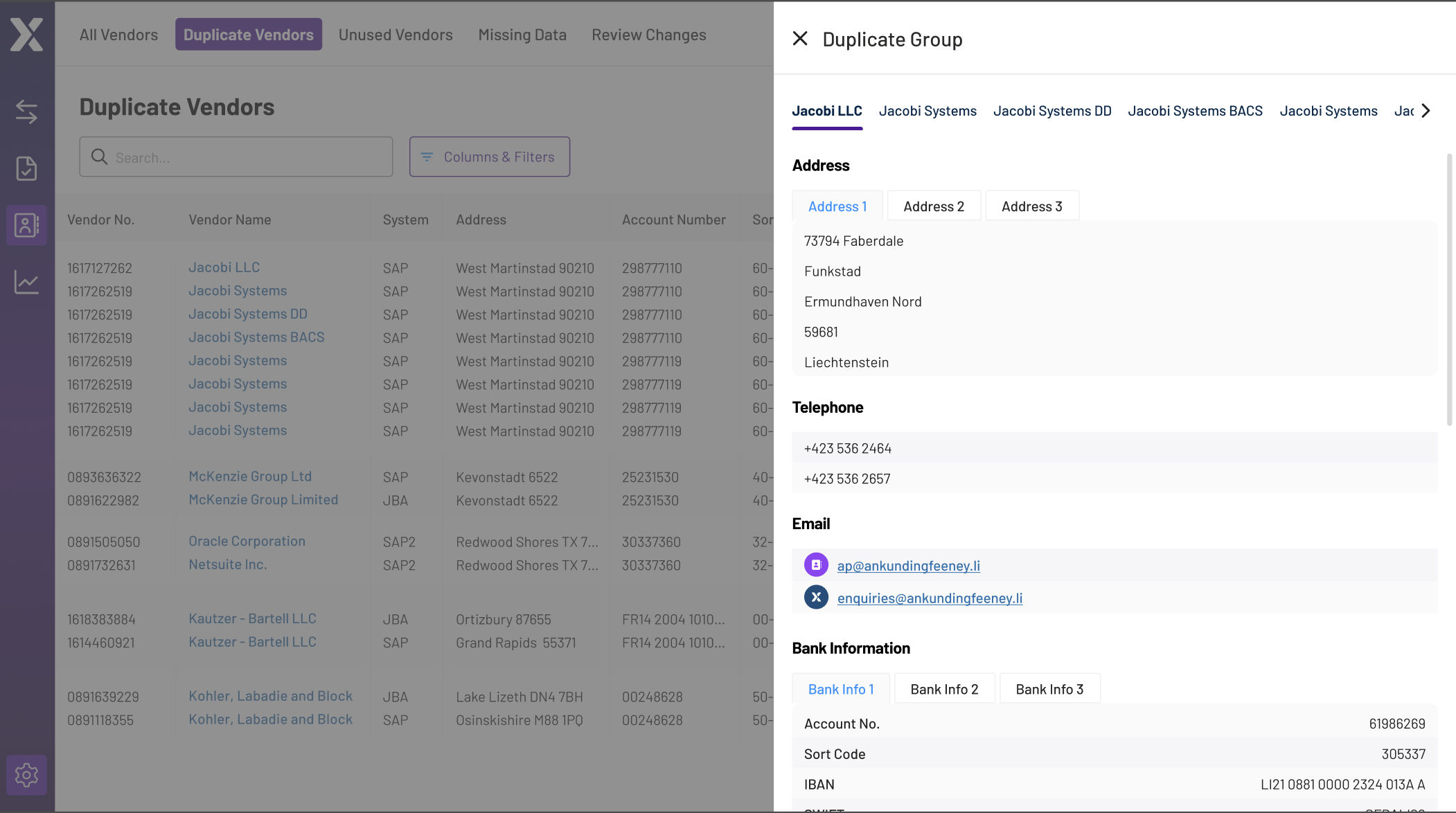Screen dimensions: 1456x813
Task: Select Jacobi LLC tab in Duplicate Group
Action: pyautogui.click(x=827, y=111)
